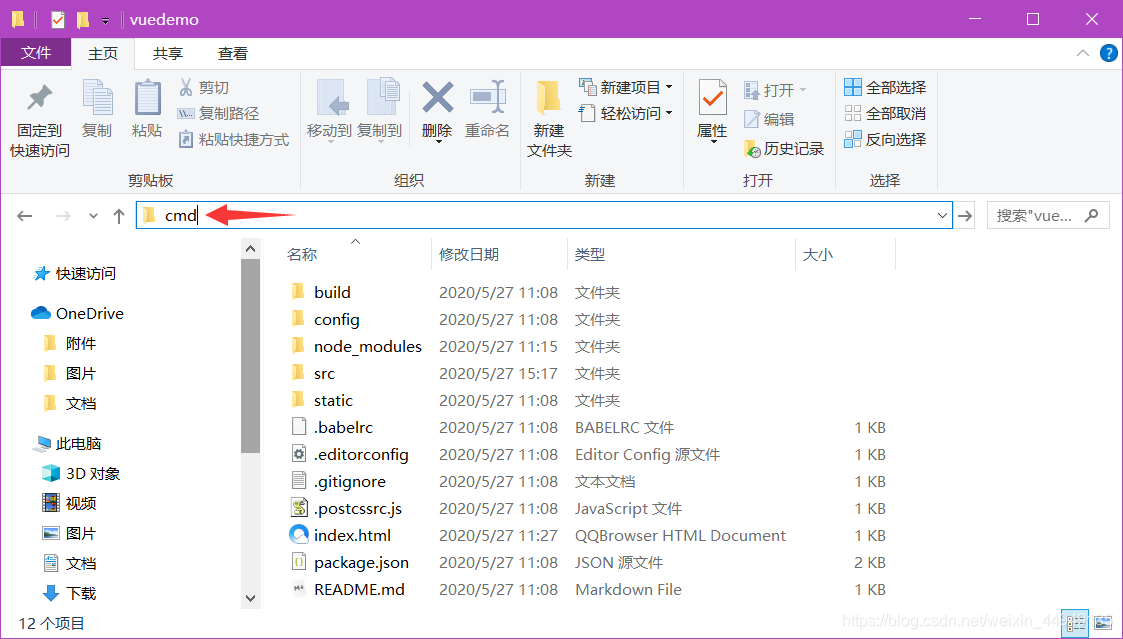Image resolution: width=1123 pixels, height=639 pixels.
Task: Select the View (查看) tab
Action: [233, 54]
